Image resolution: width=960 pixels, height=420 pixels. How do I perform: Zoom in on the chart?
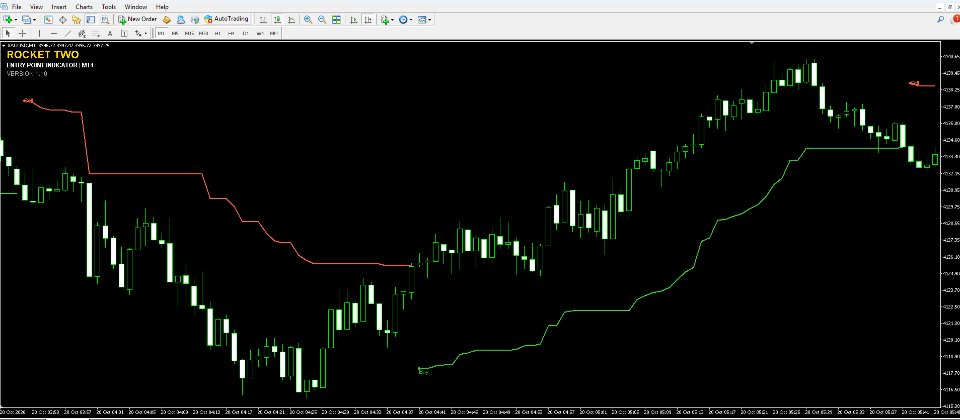tap(307, 20)
